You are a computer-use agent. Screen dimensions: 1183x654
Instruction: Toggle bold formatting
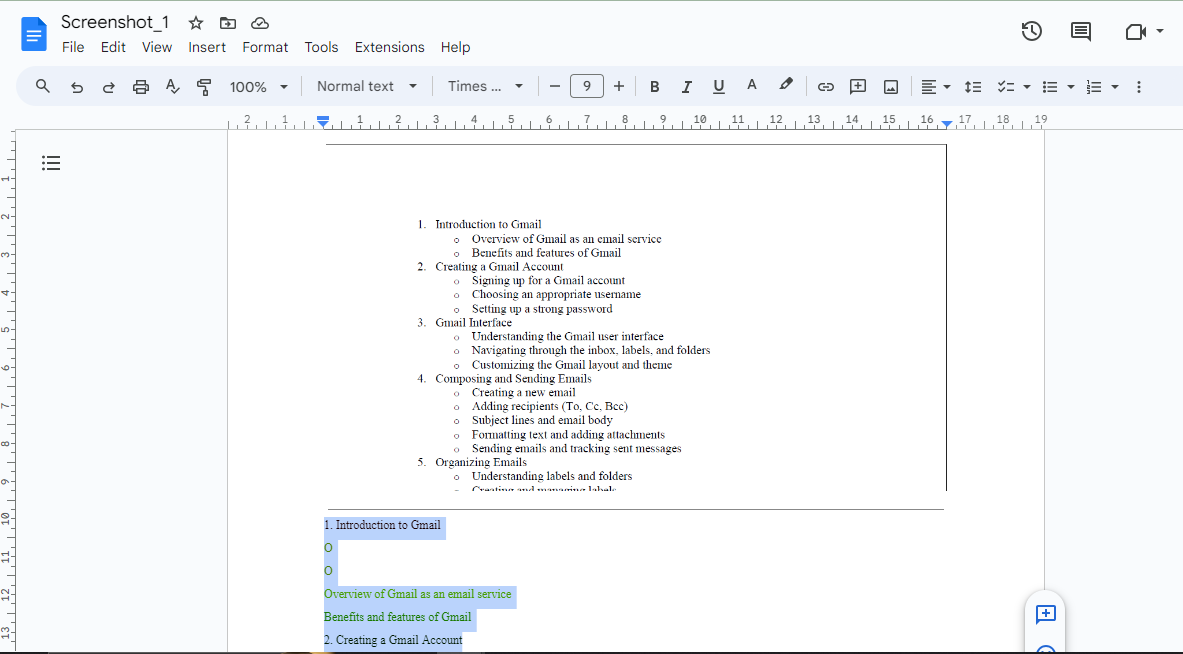click(654, 87)
